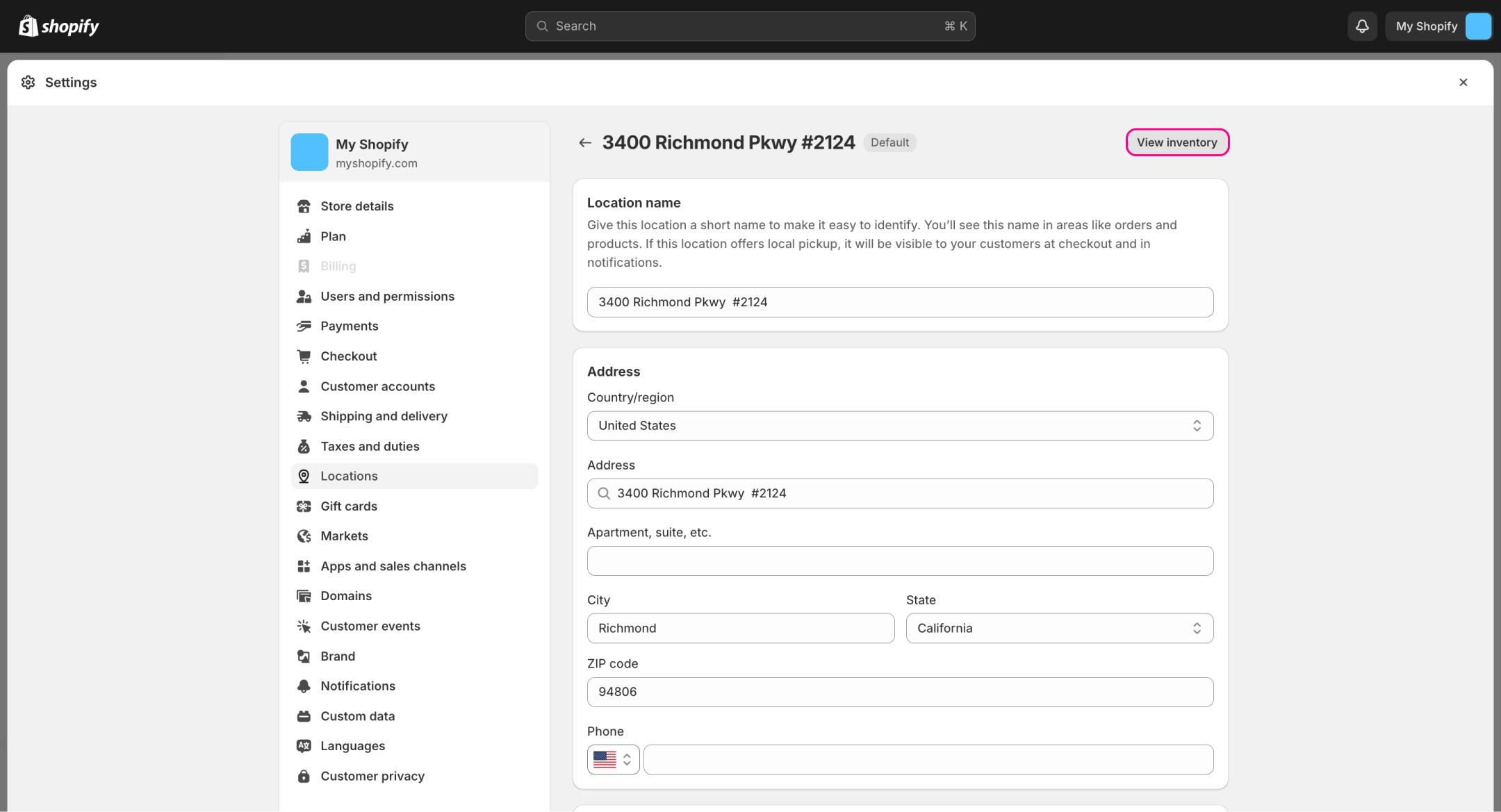Click the ZIP code input field
1501x812 pixels.
tap(900, 692)
